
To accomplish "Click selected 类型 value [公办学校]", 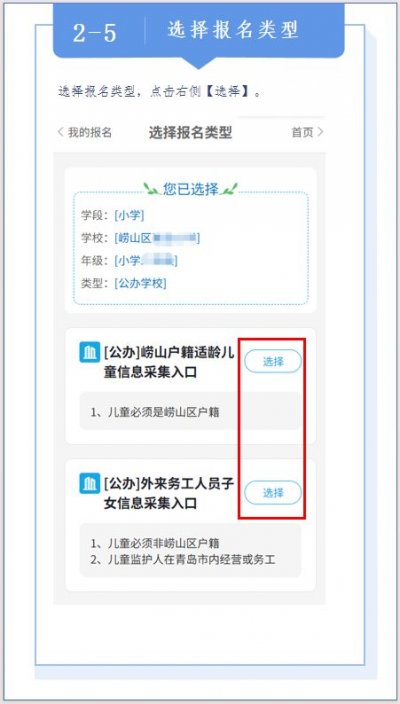I will tap(140, 283).
